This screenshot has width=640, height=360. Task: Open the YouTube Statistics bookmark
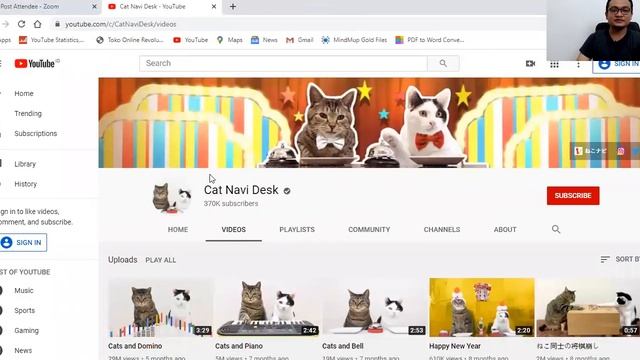pyautogui.click(x=52, y=40)
